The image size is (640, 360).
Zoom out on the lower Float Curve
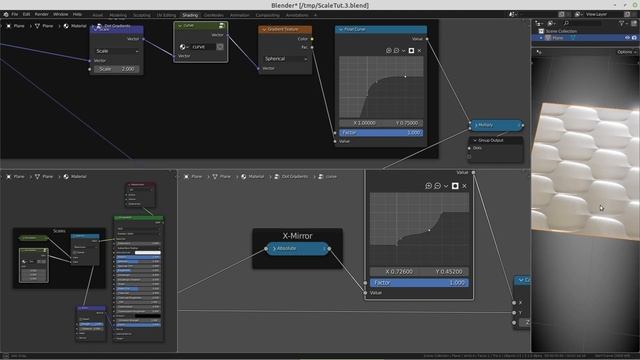tap(437, 186)
